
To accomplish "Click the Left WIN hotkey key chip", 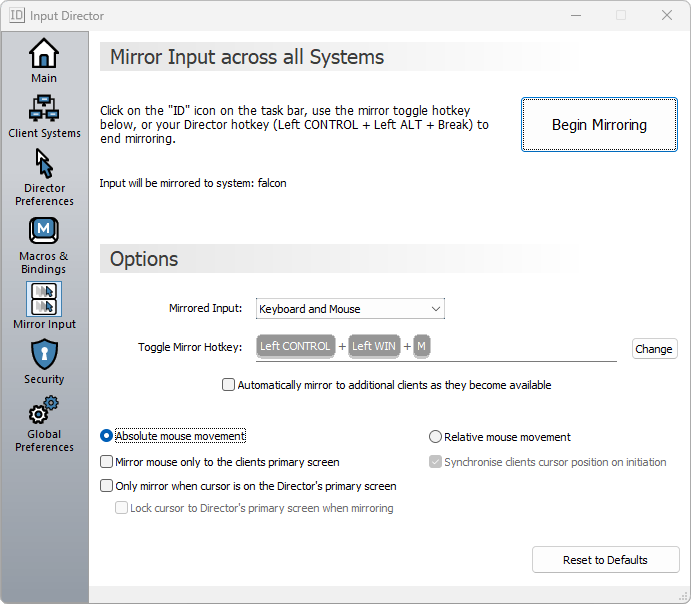I will 375,346.
